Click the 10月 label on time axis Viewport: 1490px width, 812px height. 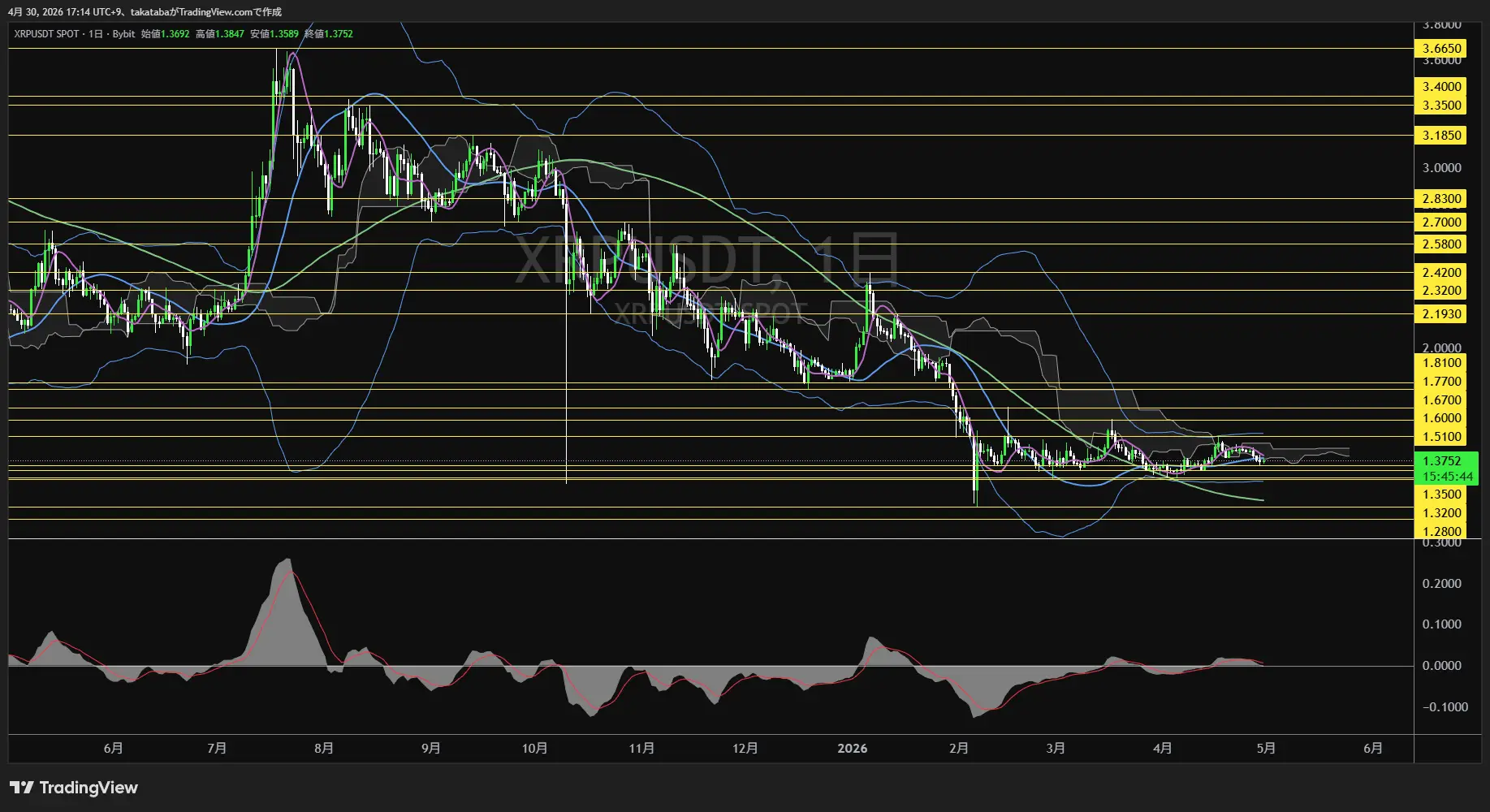[x=534, y=749]
